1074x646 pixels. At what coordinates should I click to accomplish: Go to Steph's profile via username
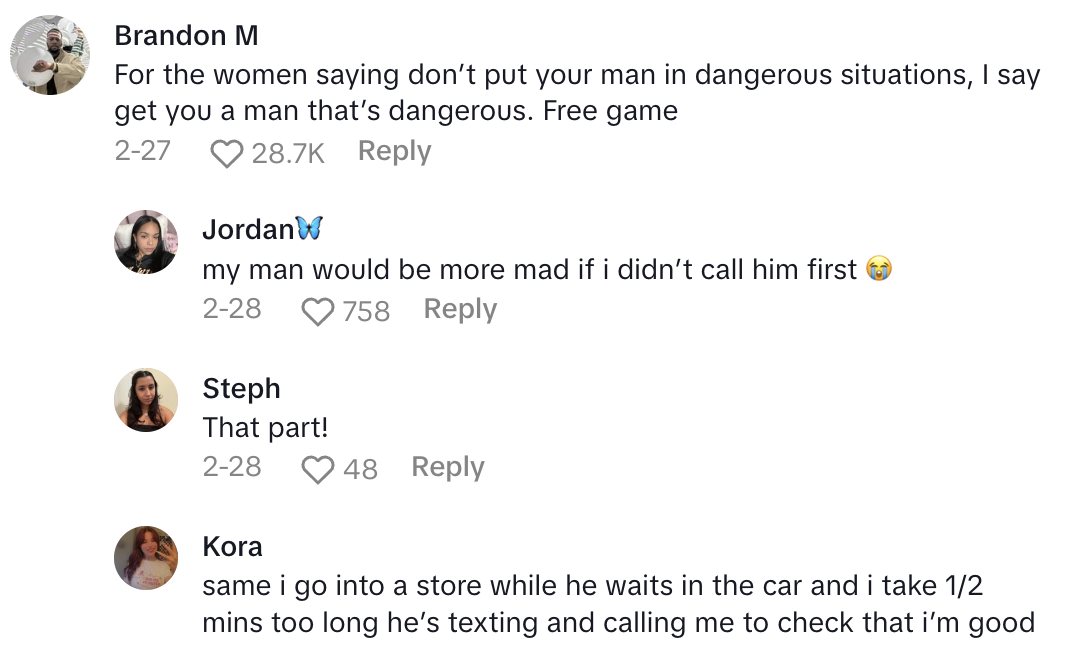pyautogui.click(x=241, y=388)
